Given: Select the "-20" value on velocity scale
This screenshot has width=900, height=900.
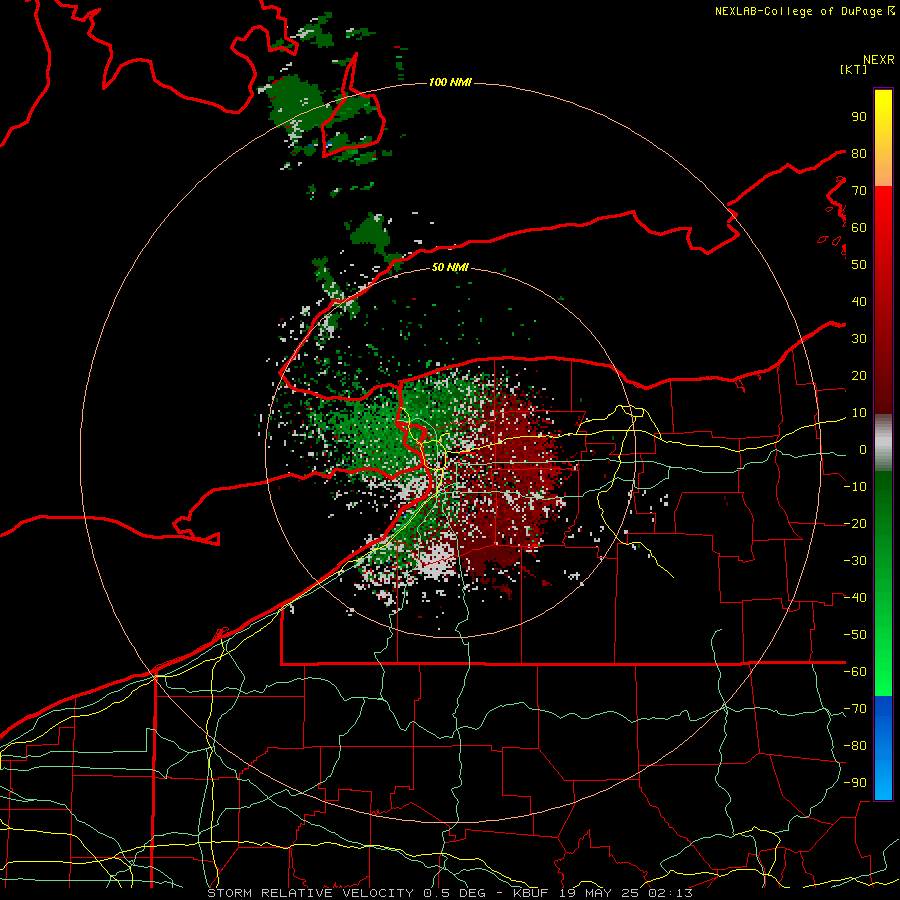Looking at the screenshot, I should (855, 523).
